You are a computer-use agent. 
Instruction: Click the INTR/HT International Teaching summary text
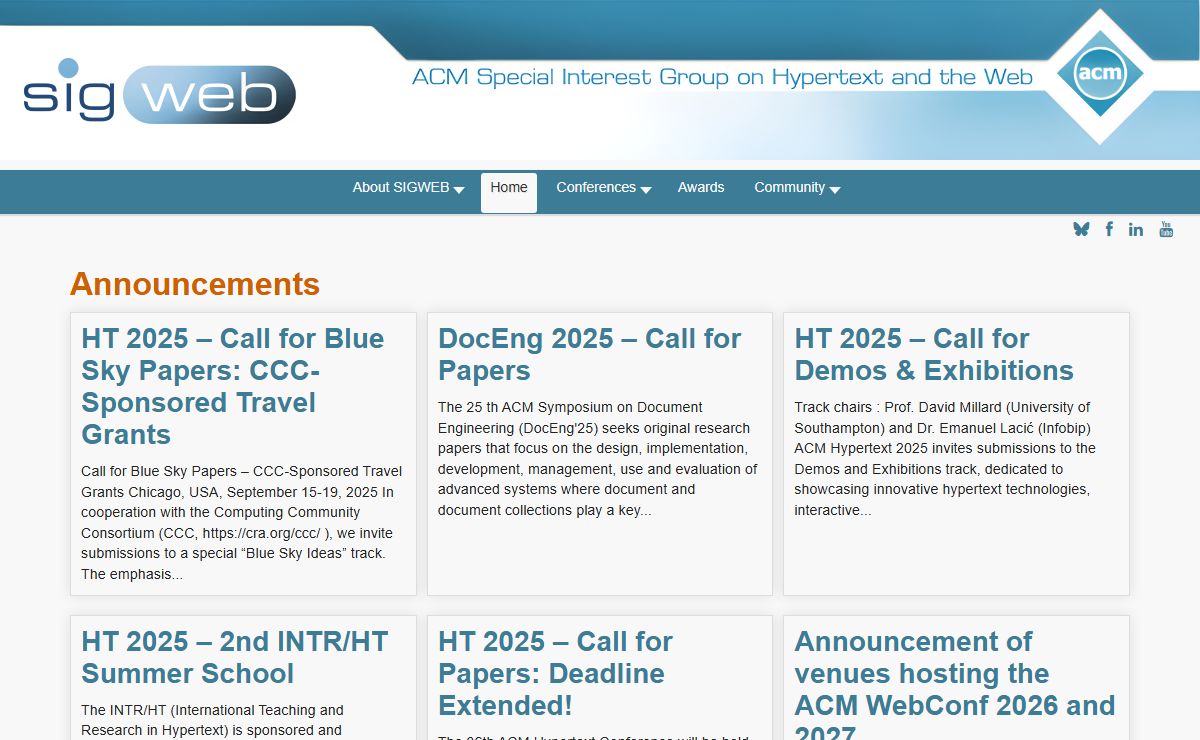[212, 720]
